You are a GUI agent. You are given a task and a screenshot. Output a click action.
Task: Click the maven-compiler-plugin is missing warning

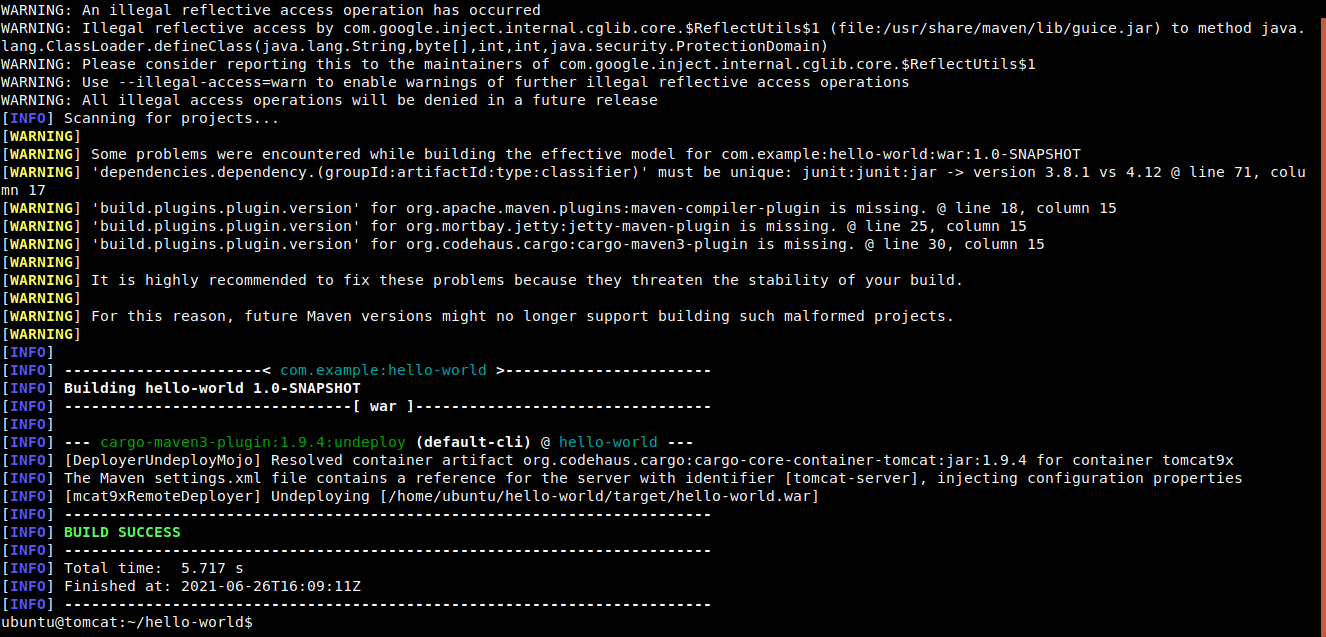(604, 208)
